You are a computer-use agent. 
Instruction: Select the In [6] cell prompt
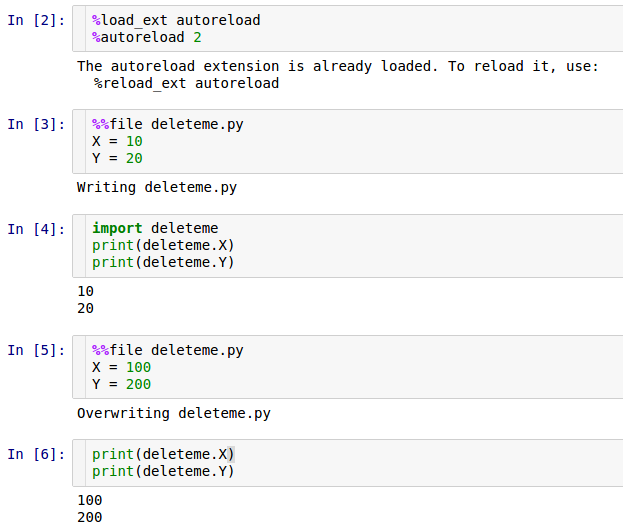coord(36,454)
